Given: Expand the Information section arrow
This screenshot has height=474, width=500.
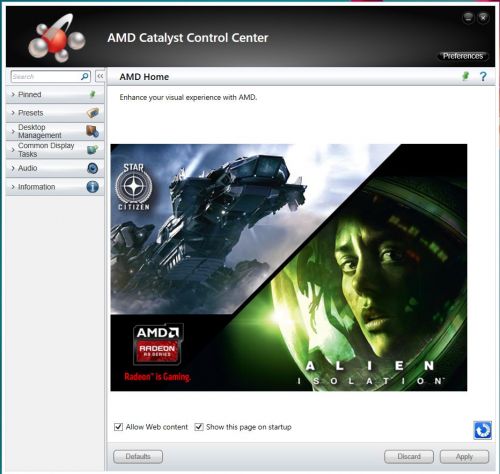Looking at the screenshot, I should [x=13, y=187].
